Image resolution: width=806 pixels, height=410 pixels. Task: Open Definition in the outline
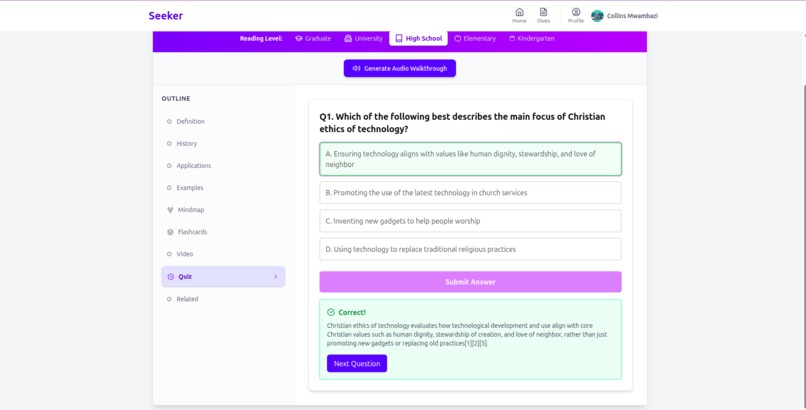(x=223, y=122)
